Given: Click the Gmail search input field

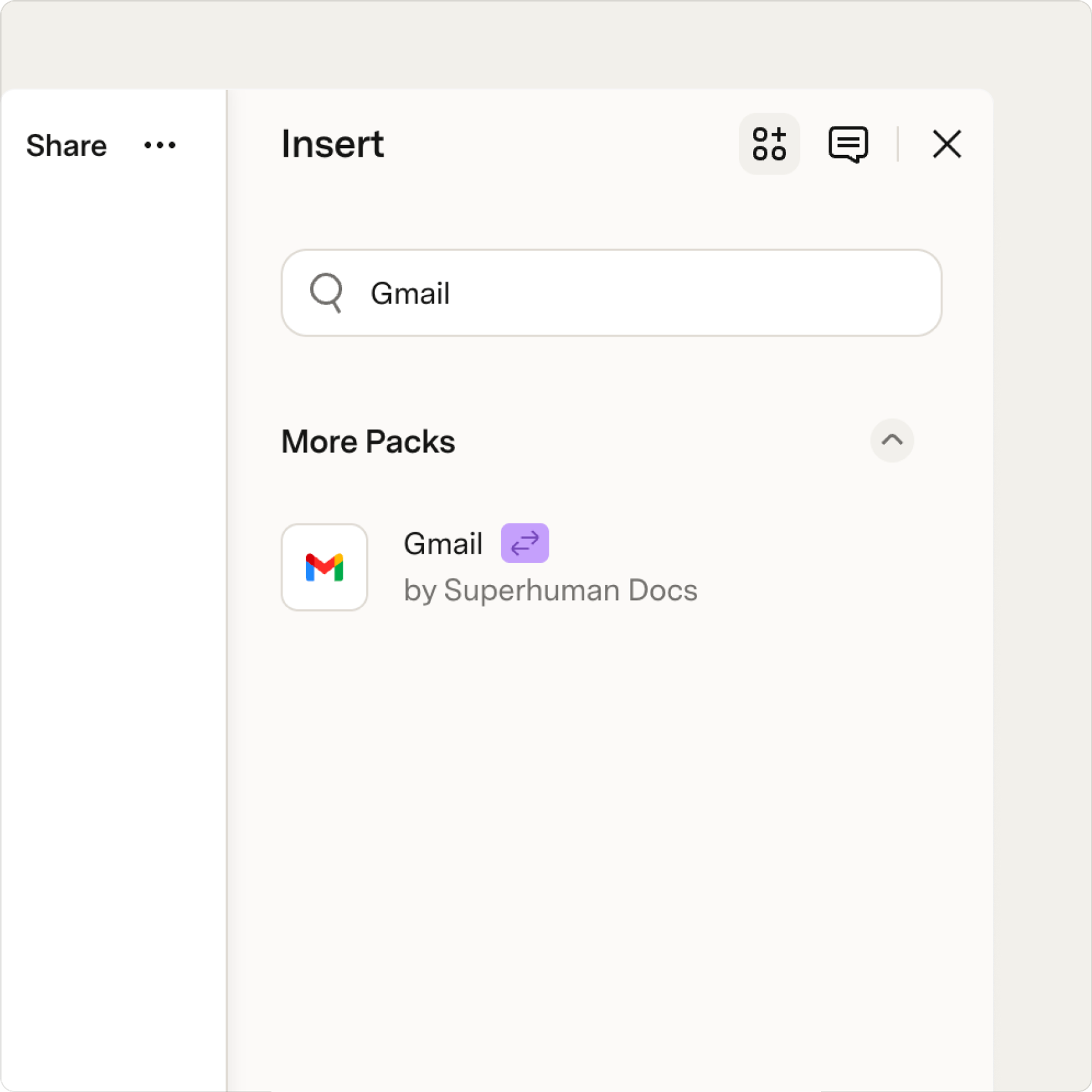Looking at the screenshot, I should point(612,293).
